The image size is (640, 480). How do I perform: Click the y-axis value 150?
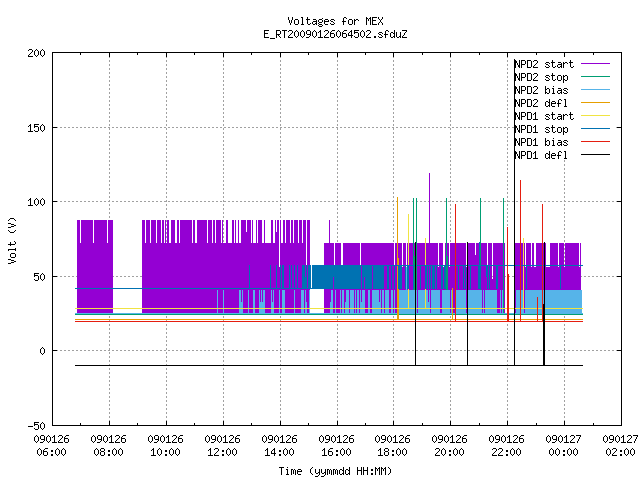(36, 128)
